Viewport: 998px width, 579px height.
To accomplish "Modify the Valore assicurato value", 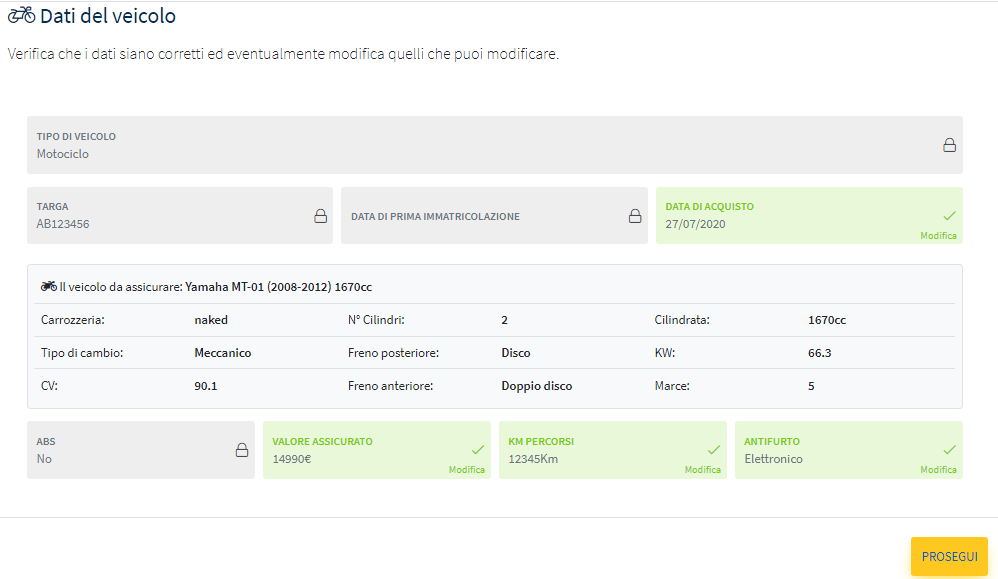I will pyautogui.click(x=467, y=470).
